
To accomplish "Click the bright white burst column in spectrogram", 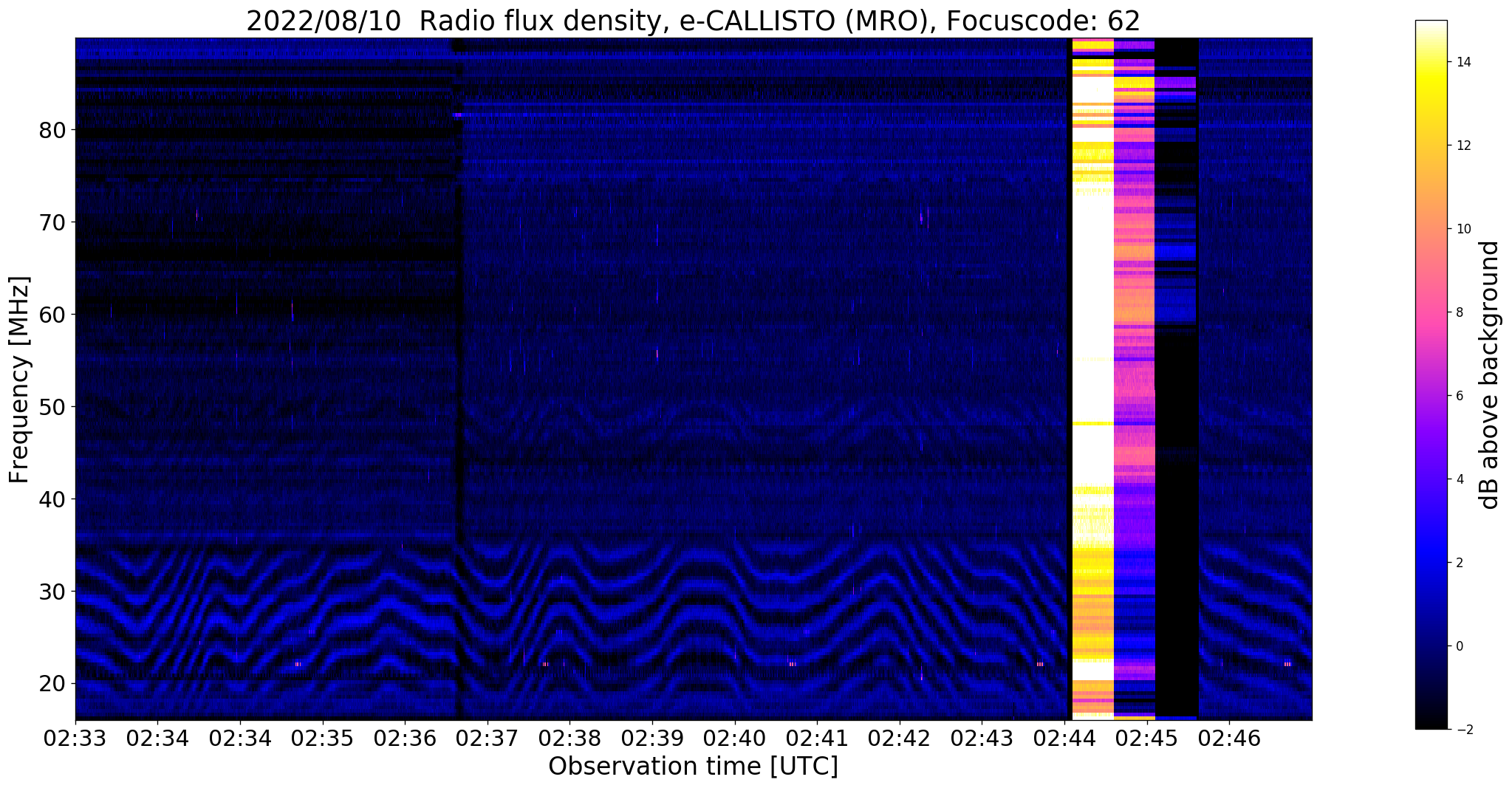I will coord(1092,379).
